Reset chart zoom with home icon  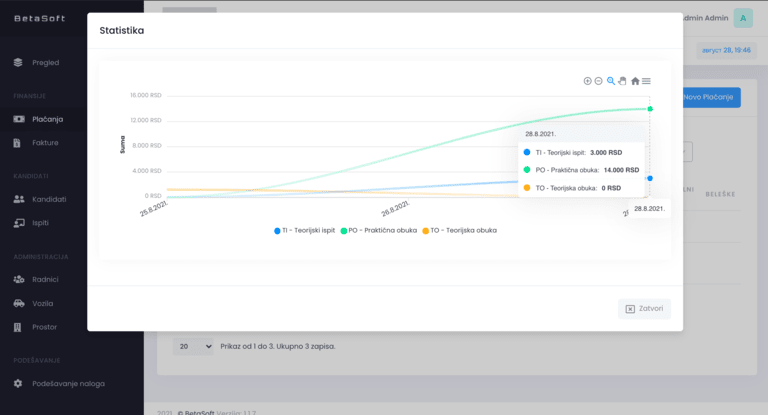pos(635,81)
